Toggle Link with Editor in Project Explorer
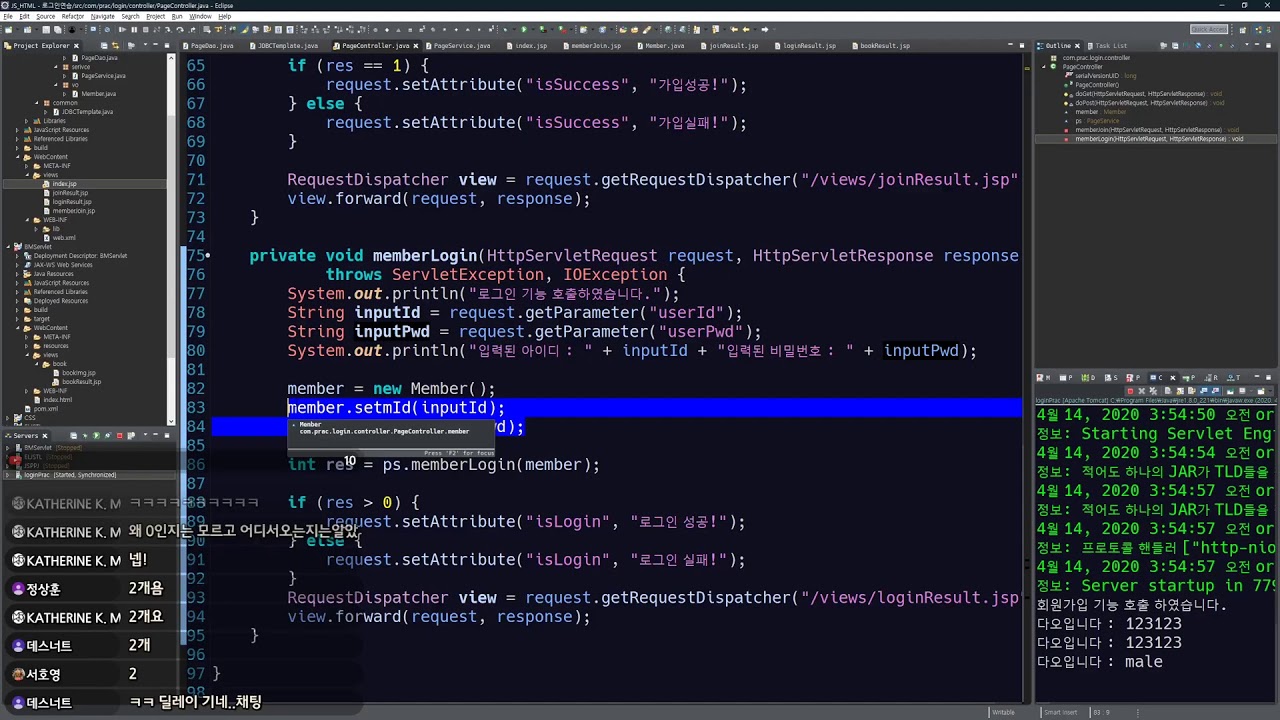The height and width of the screenshot is (720, 1280). coord(116,46)
